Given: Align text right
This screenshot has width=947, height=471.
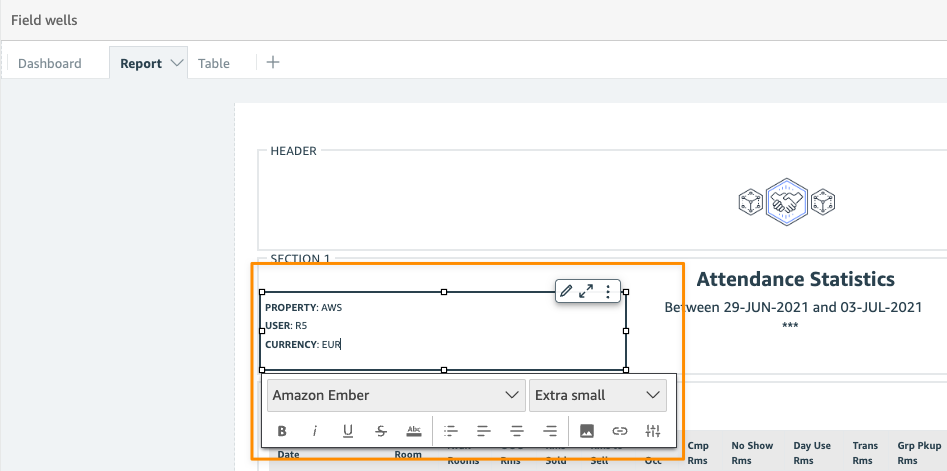Looking at the screenshot, I should coord(550,431).
